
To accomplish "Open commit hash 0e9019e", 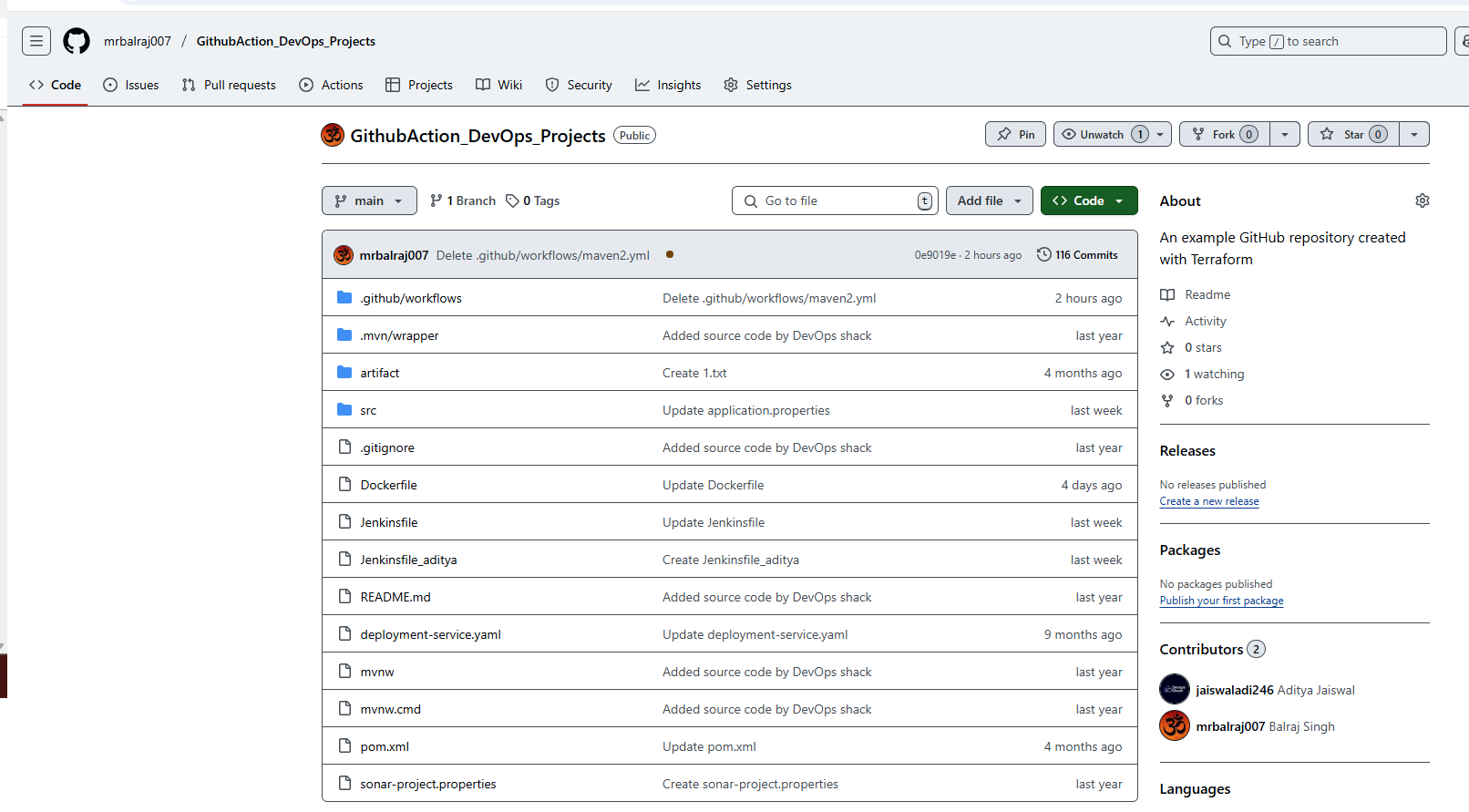I will pos(935,255).
